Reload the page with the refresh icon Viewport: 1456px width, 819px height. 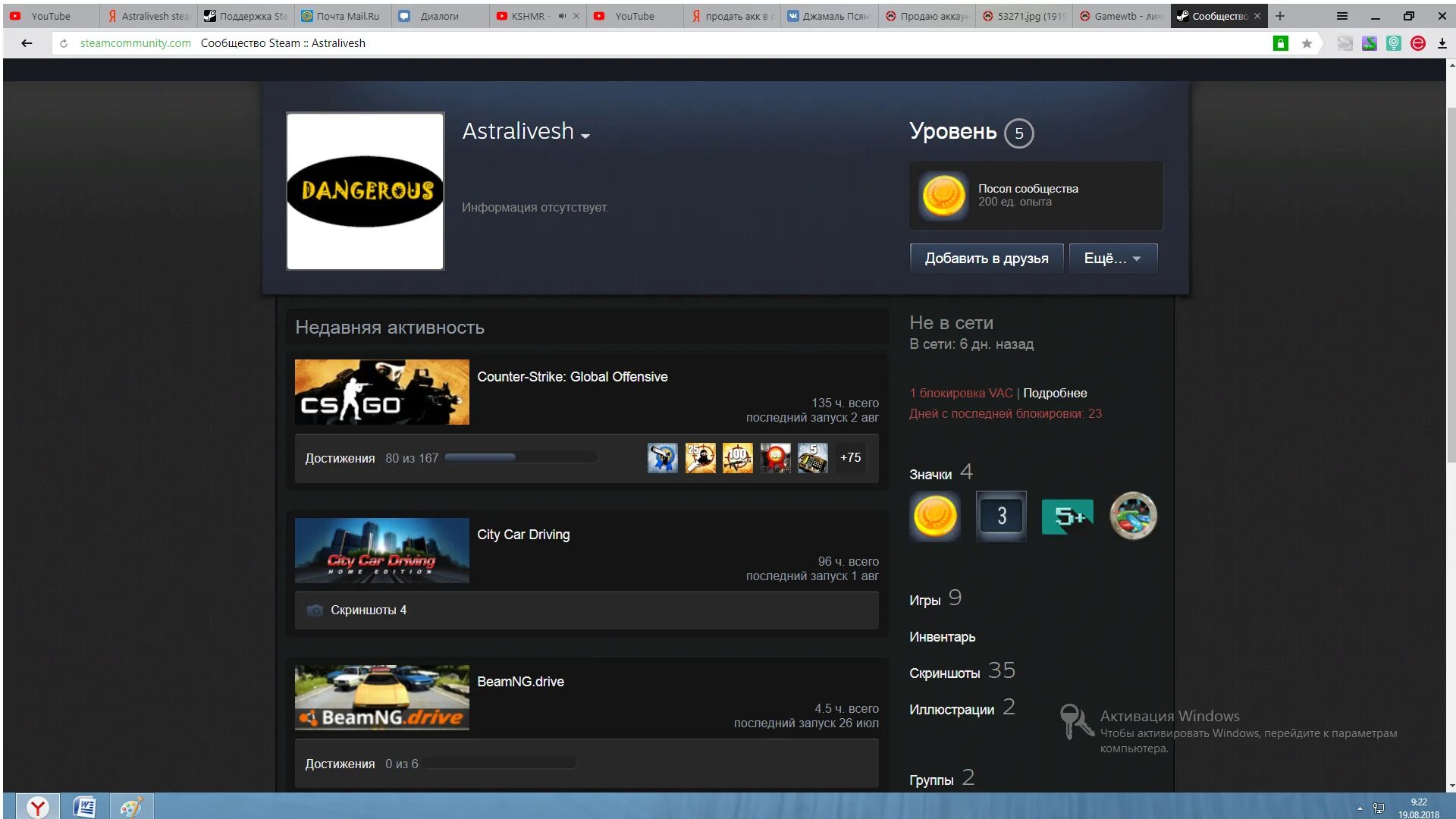[64, 43]
